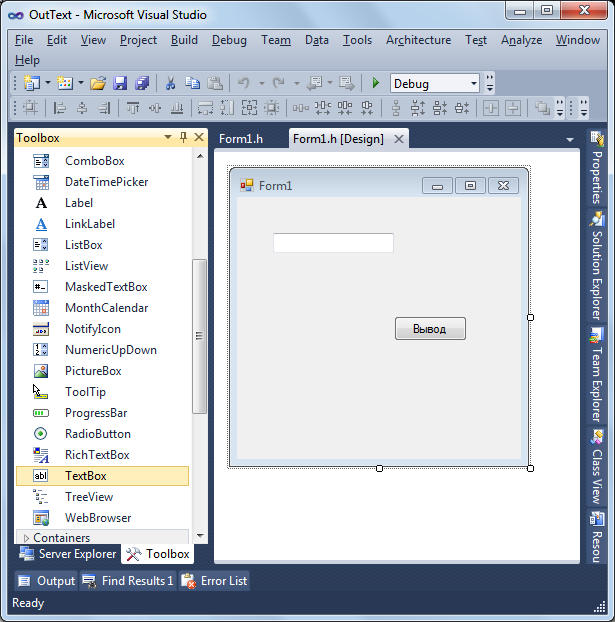The image size is (615, 622).
Task: Click the Toolbox vertical scrollbar thumb
Action: 199,336
